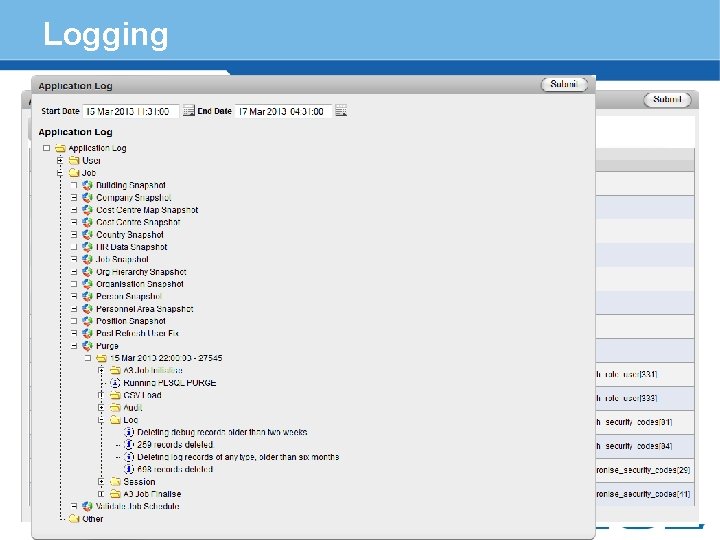This screenshot has width=720, height=540.
Task: Click the Validate Job Schedule job icon
Action: [87, 506]
